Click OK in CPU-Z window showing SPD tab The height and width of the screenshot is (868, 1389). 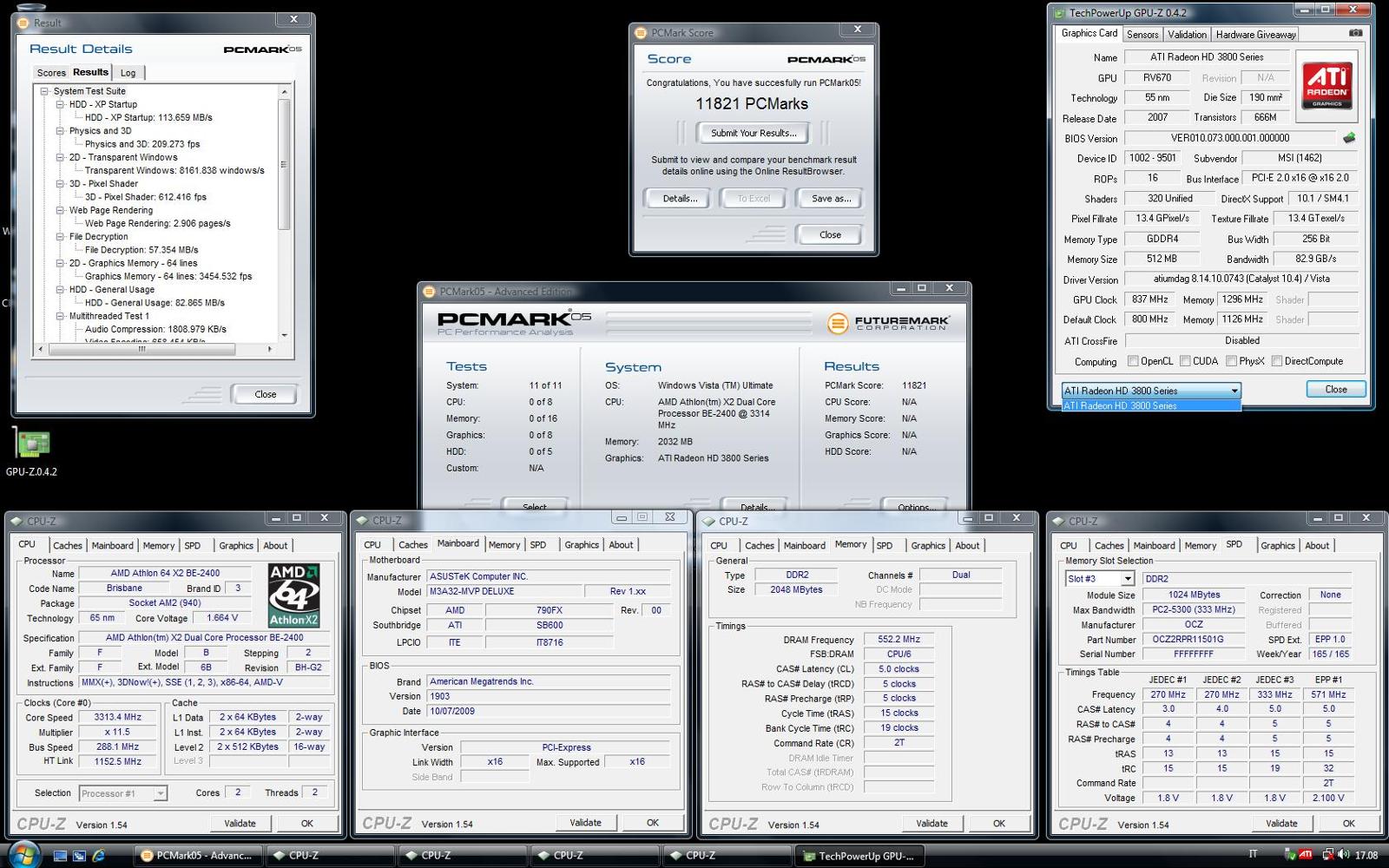[1348, 824]
